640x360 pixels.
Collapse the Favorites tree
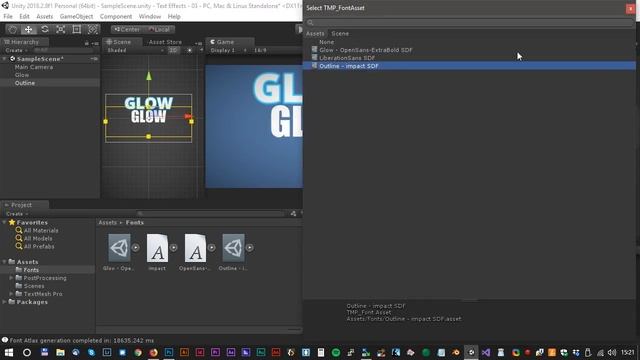click(4, 222)
